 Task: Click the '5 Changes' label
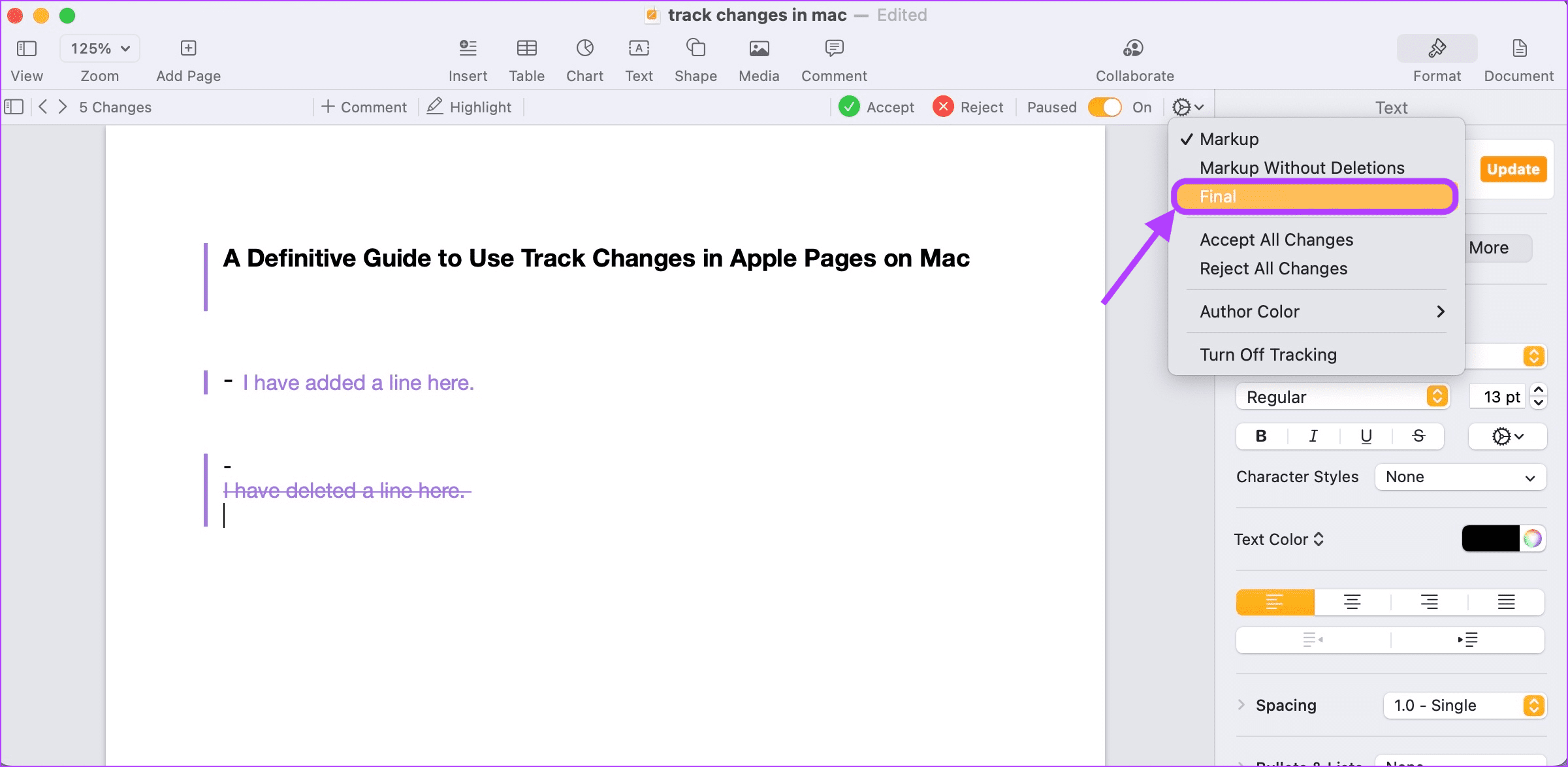coord(115,107)
